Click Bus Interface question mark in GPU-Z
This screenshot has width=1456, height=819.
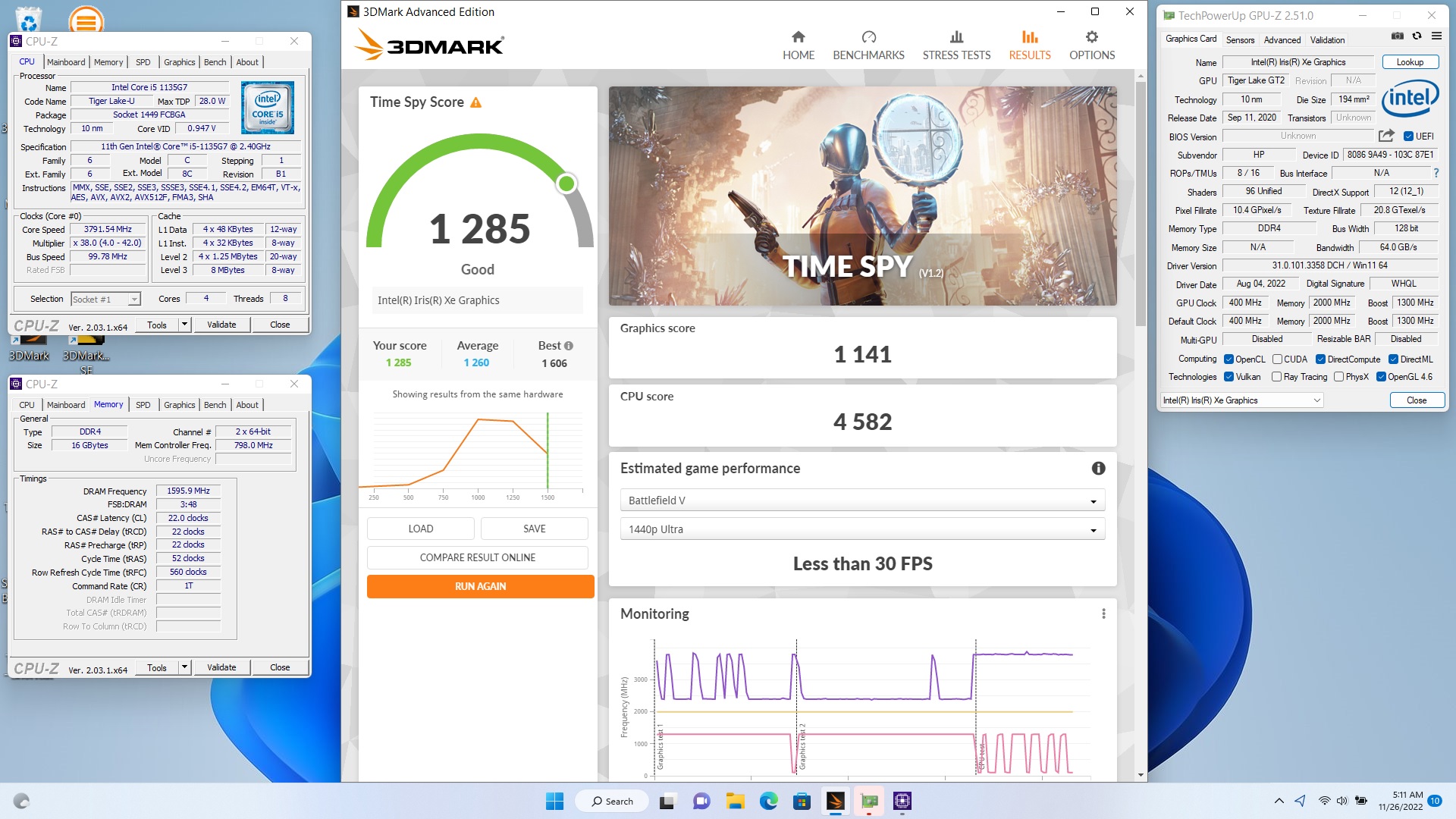[1436, 173]
